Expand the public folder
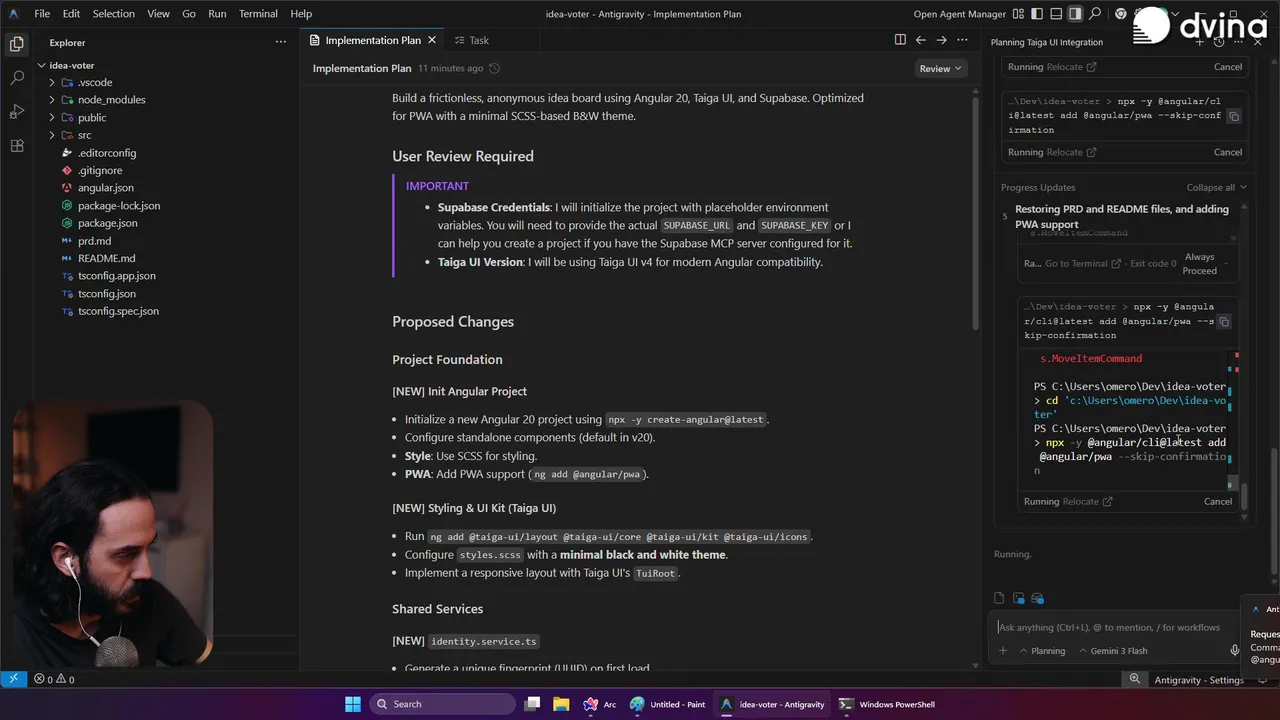The width and height of the screenshot is (1280, 720). point(92,117)
